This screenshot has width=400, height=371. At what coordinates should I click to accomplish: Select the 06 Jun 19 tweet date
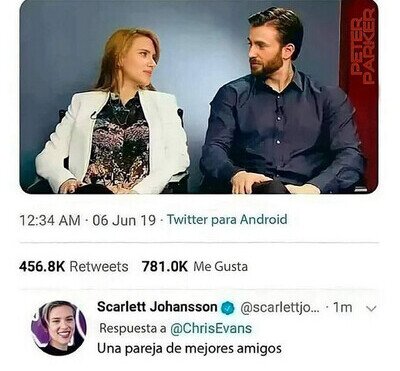(124, 220)
